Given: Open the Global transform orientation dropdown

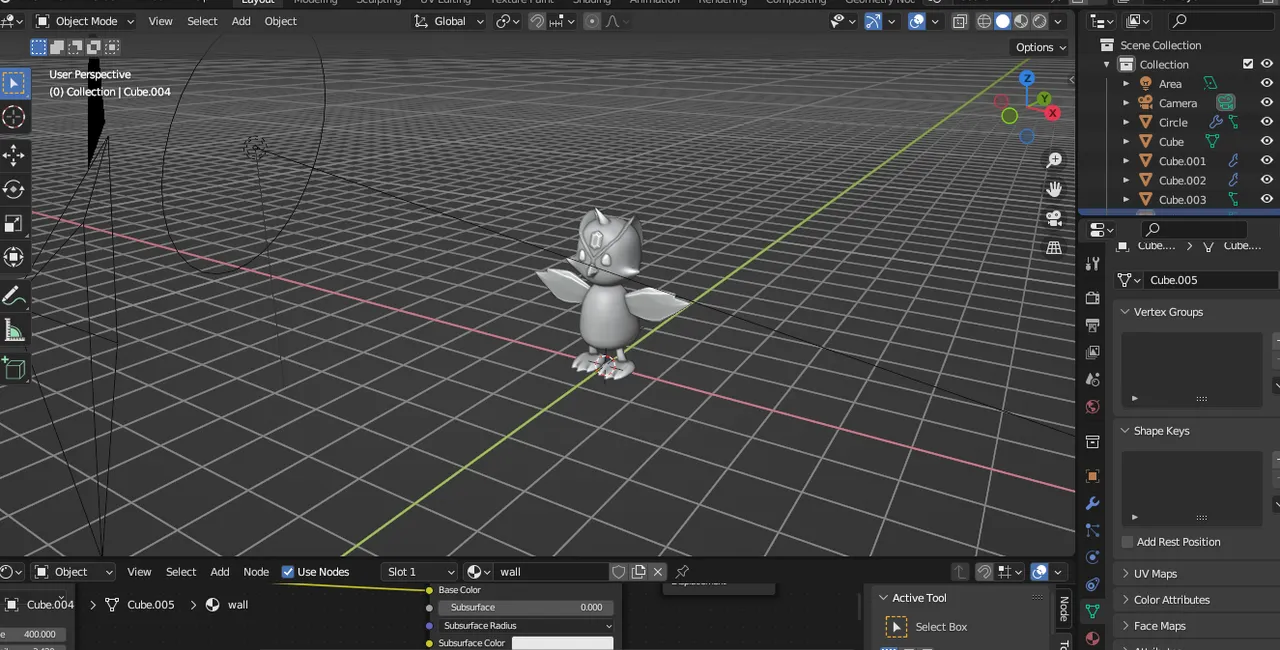Looking at the screenshot, I should pyautogui.click(x=449, y=21).
